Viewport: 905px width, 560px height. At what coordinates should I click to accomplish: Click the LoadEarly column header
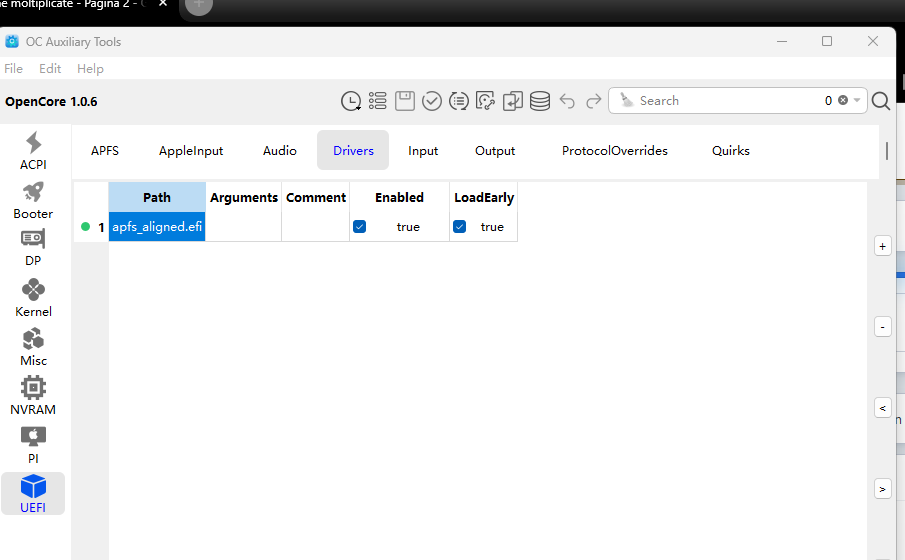point(484,197)
